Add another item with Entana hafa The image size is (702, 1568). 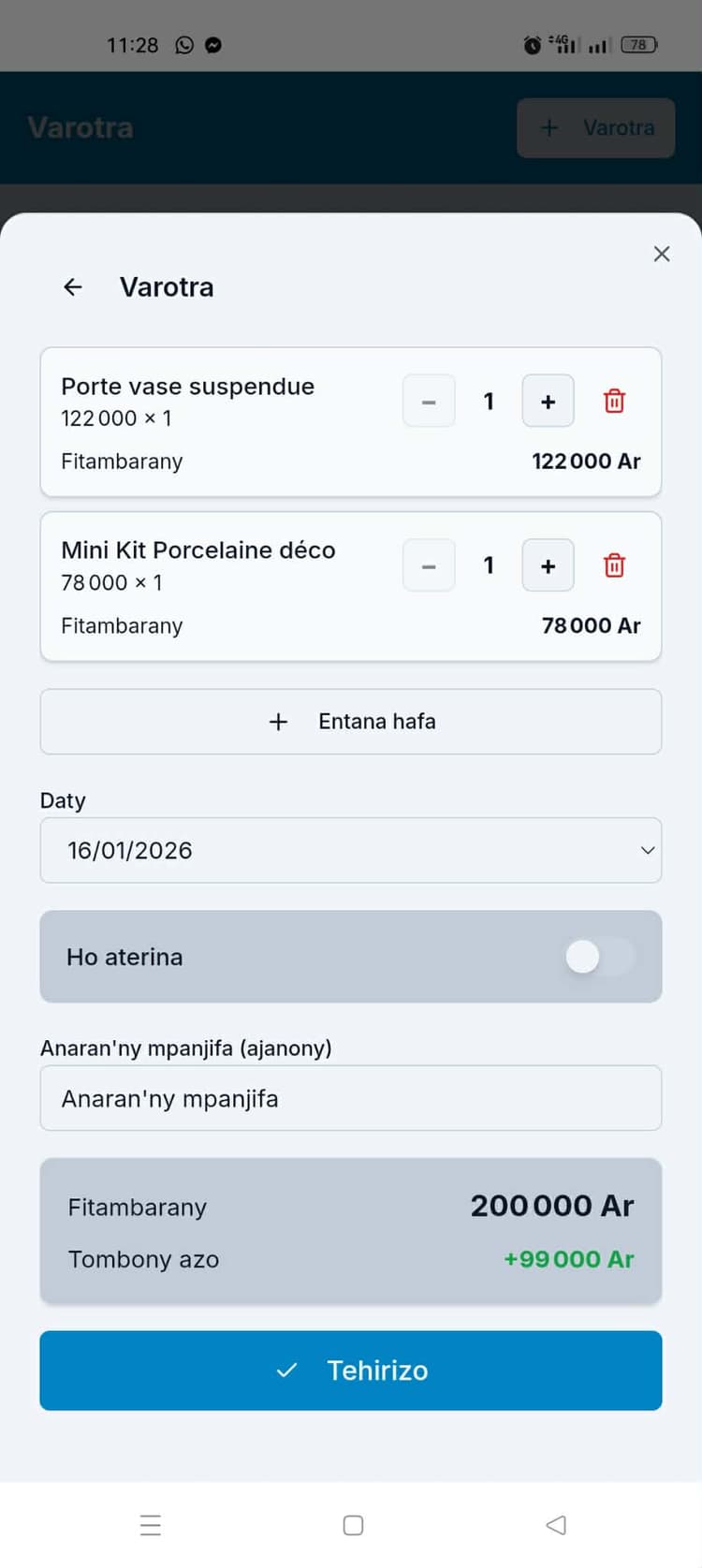(350, 722)
